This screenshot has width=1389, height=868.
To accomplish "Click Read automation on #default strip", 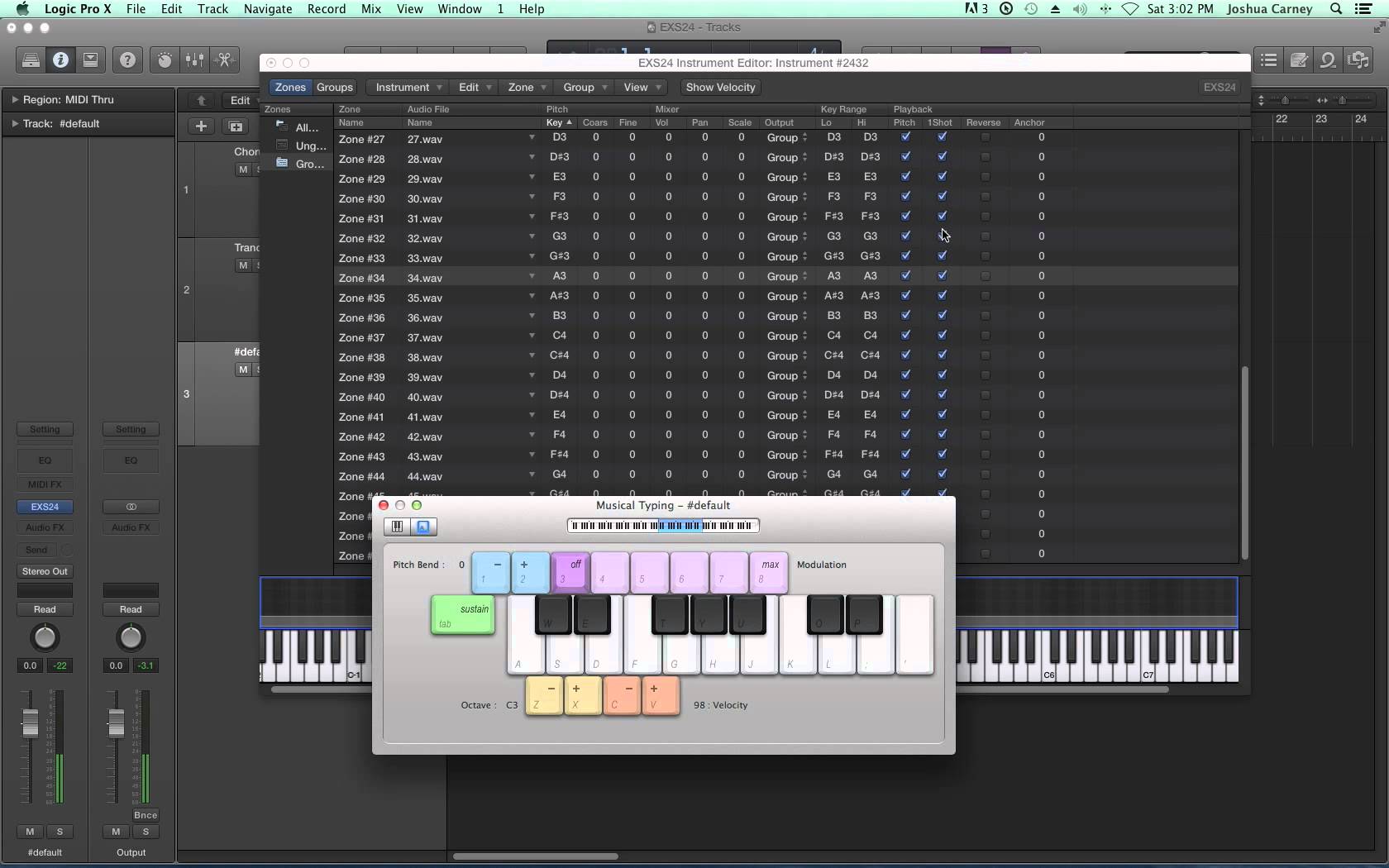I will [45, 609].
